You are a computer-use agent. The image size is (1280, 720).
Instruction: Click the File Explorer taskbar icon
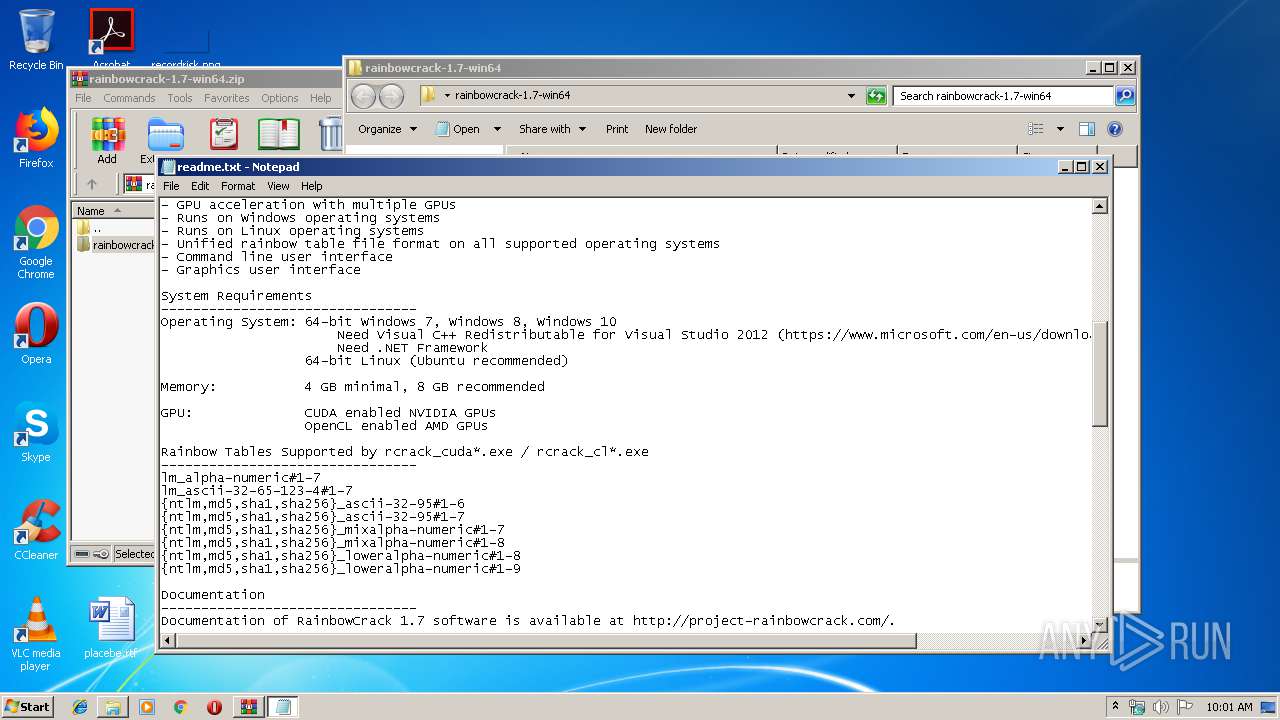pos(113,707)
